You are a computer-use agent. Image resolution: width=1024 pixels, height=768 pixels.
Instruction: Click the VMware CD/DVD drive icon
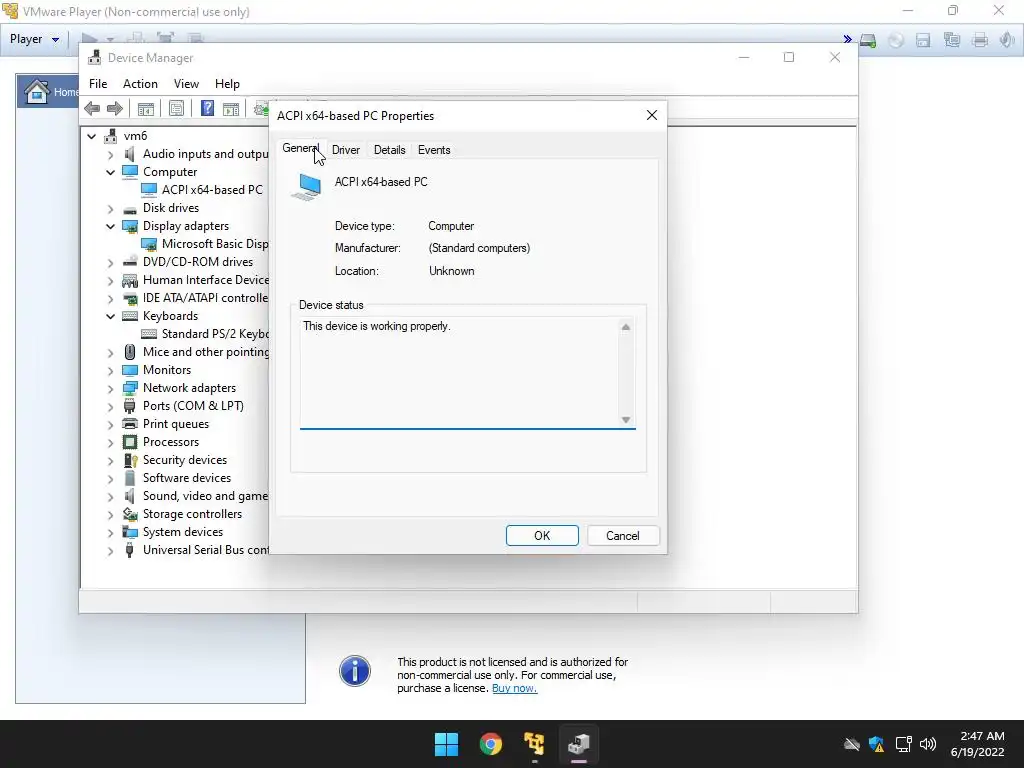coord(896,40)
